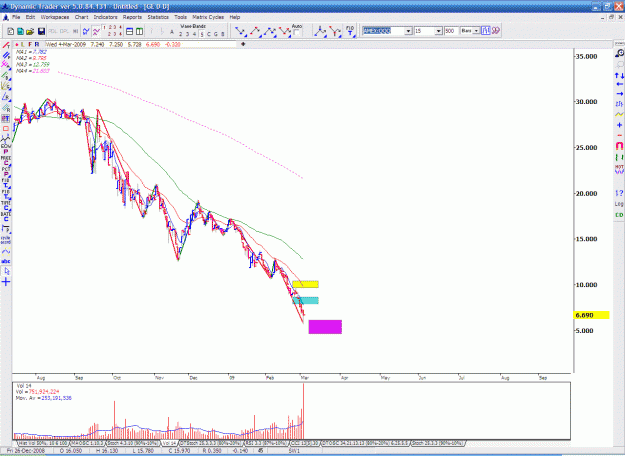Click the Log scale button on right bar
The image size is (625, 456).
[619, 204]
